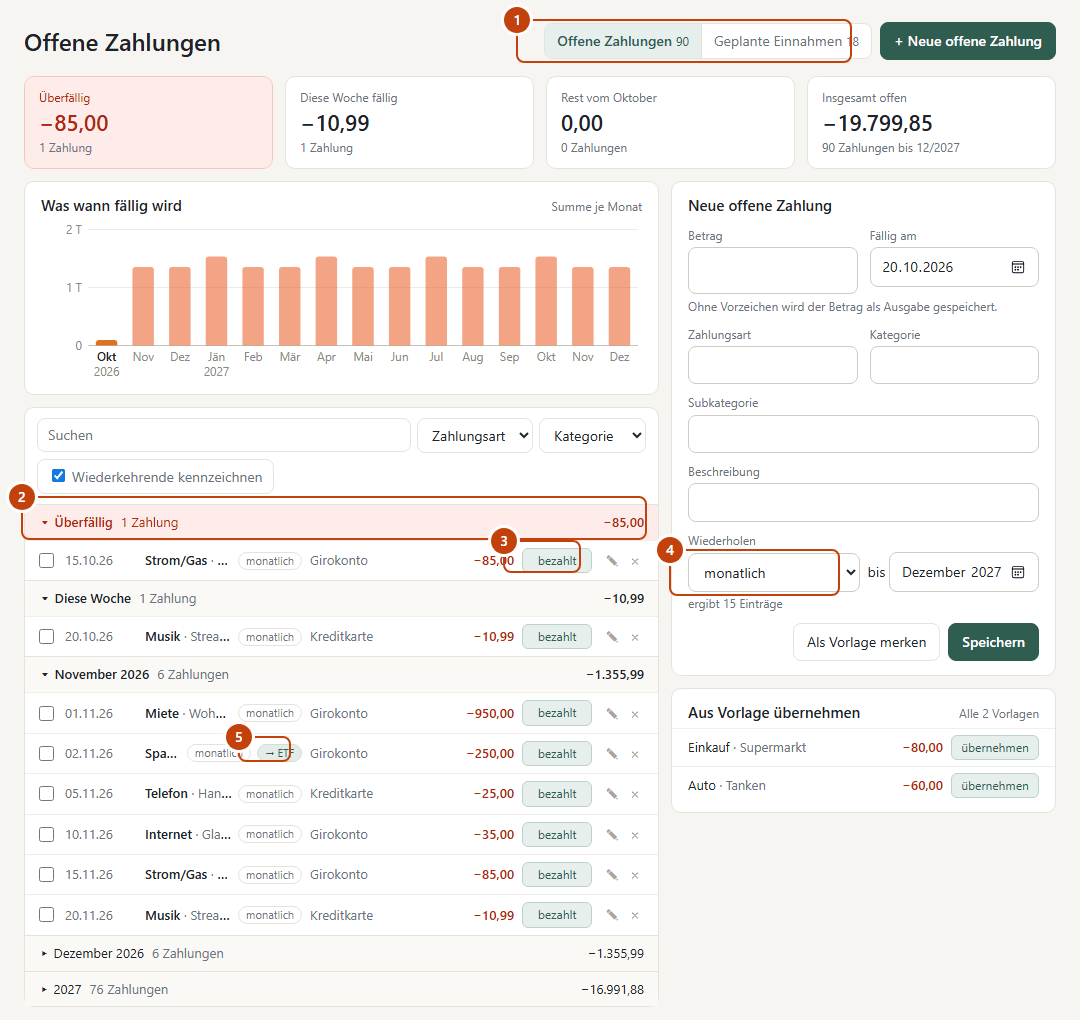
Task: Open the Alle 2 Vorlagen link
Action: 999,714
